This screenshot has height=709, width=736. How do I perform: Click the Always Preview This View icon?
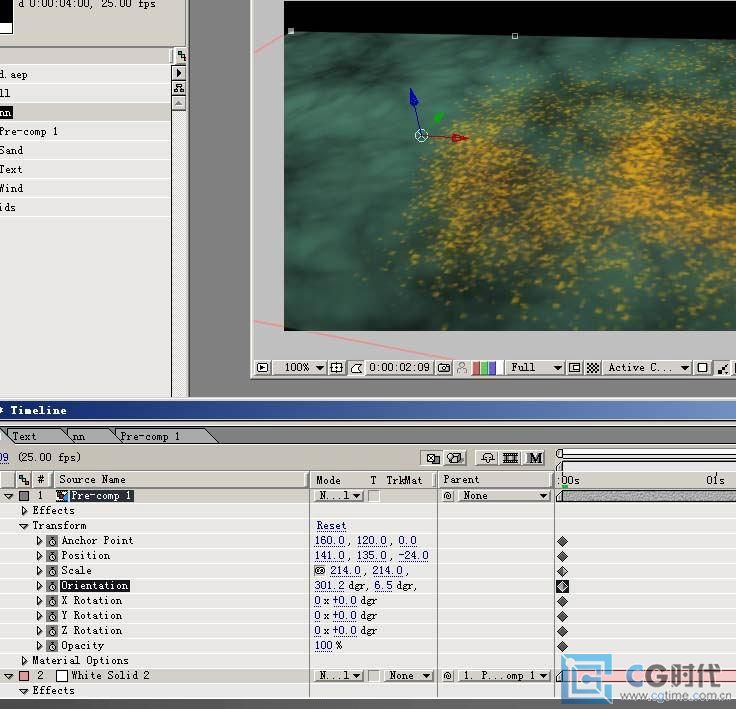[263, 368]
